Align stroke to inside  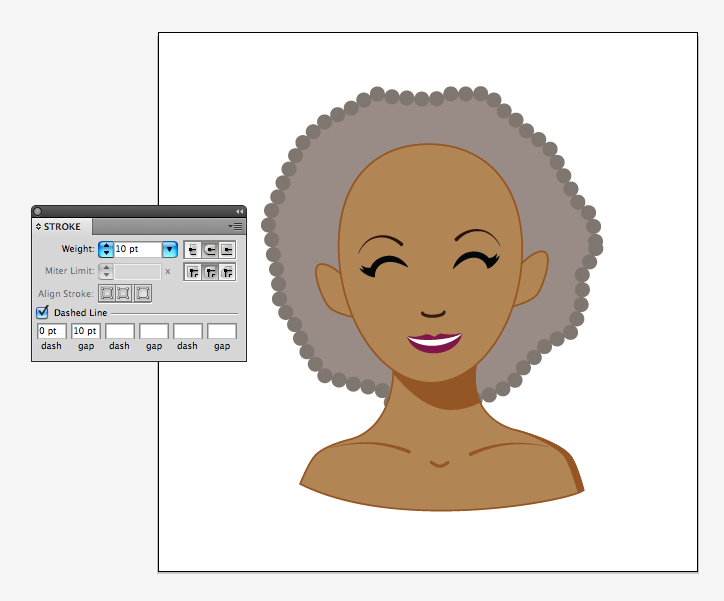click(x=123, y=293)
